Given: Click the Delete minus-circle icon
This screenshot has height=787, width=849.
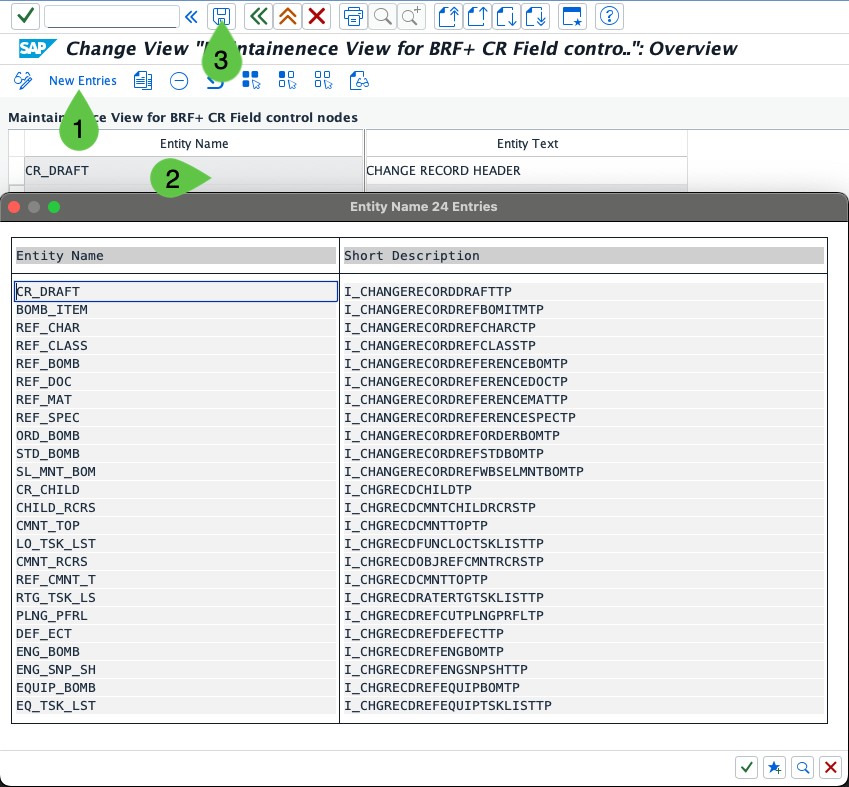Looking at the screenshot, I should [178, 81].
